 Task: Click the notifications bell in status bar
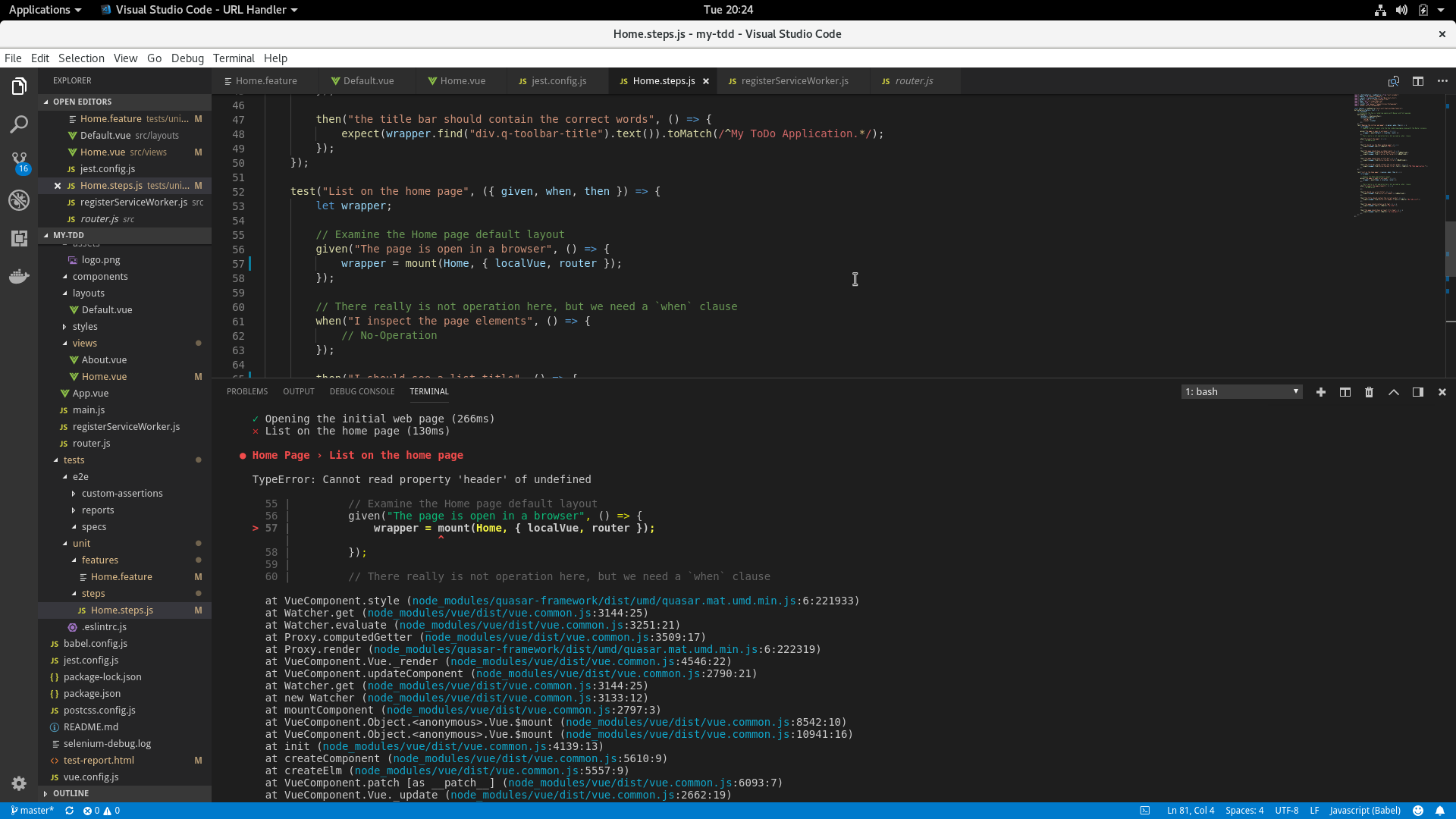pyautogui.click(x=1440, y=811)
